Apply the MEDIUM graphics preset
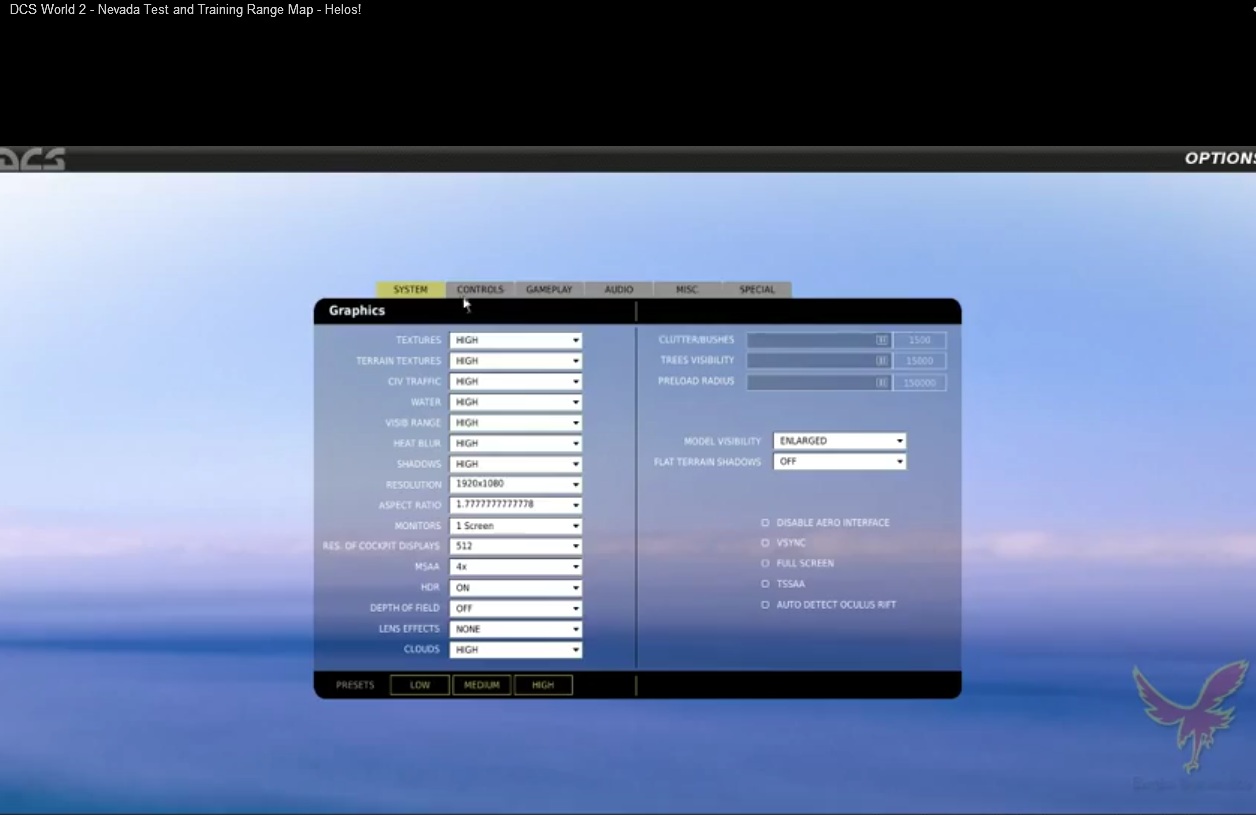The width and height of the screenshot is (1256, 815). tap(482, 685)
